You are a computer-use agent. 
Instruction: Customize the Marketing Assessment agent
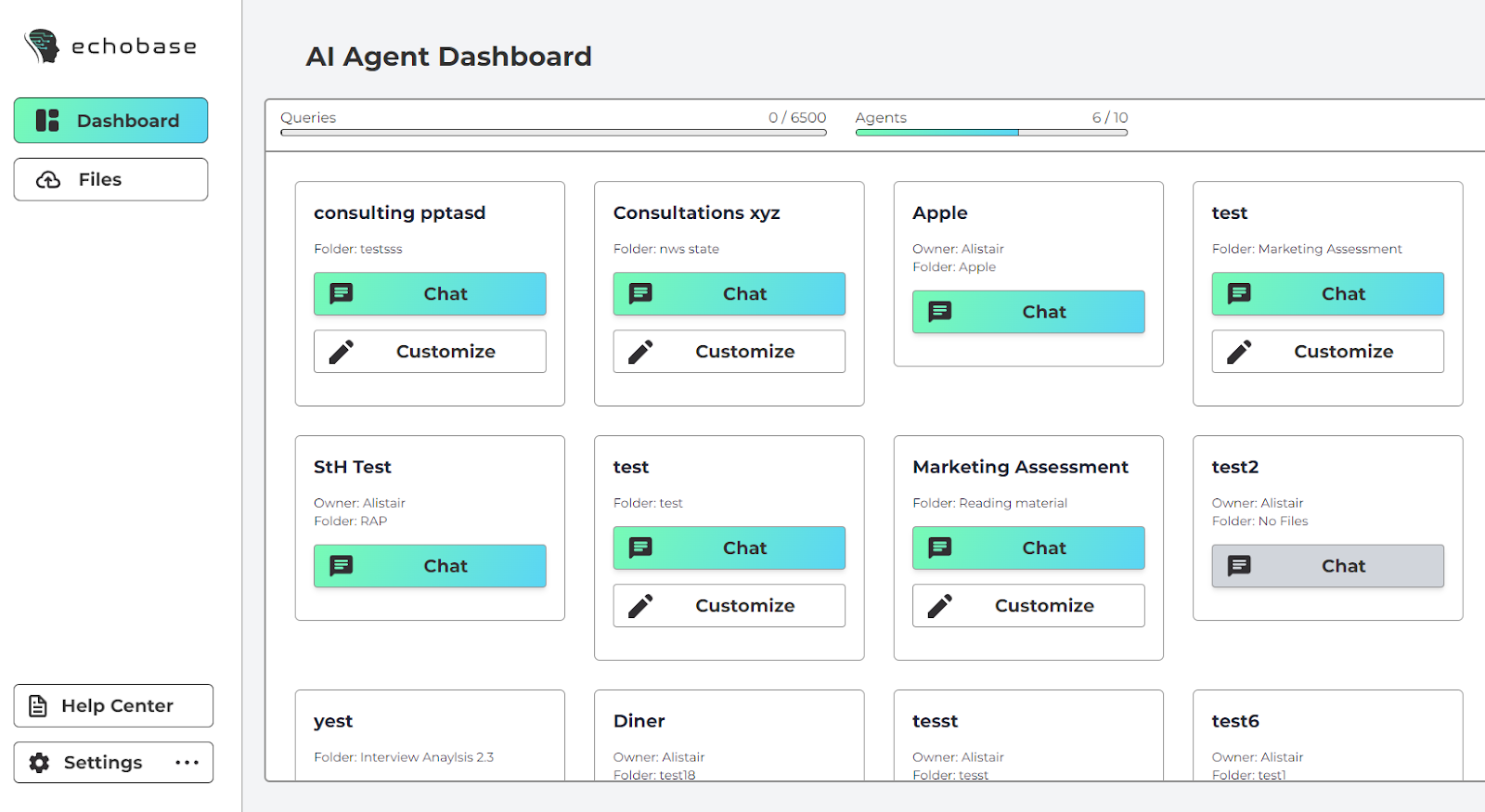[x=1028, y=606]
